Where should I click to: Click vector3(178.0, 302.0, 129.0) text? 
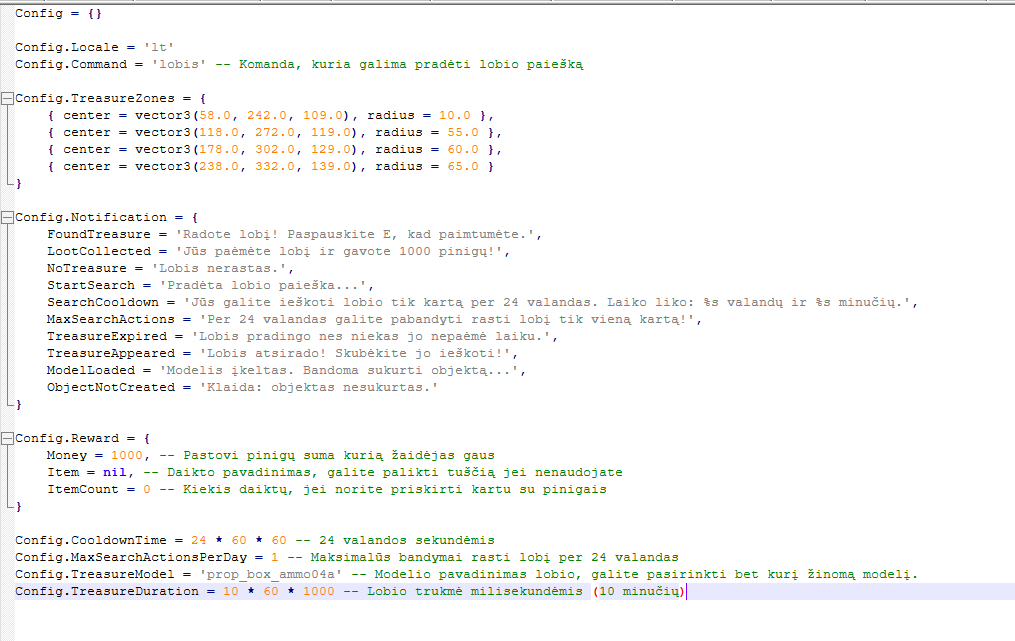click(x=246, y=149)
